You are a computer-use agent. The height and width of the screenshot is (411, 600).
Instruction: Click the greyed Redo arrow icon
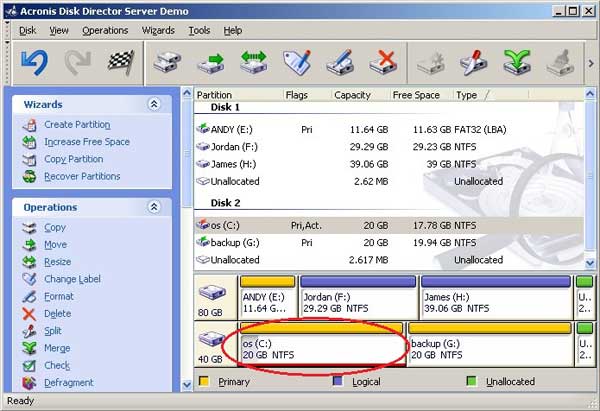(78, 62)
